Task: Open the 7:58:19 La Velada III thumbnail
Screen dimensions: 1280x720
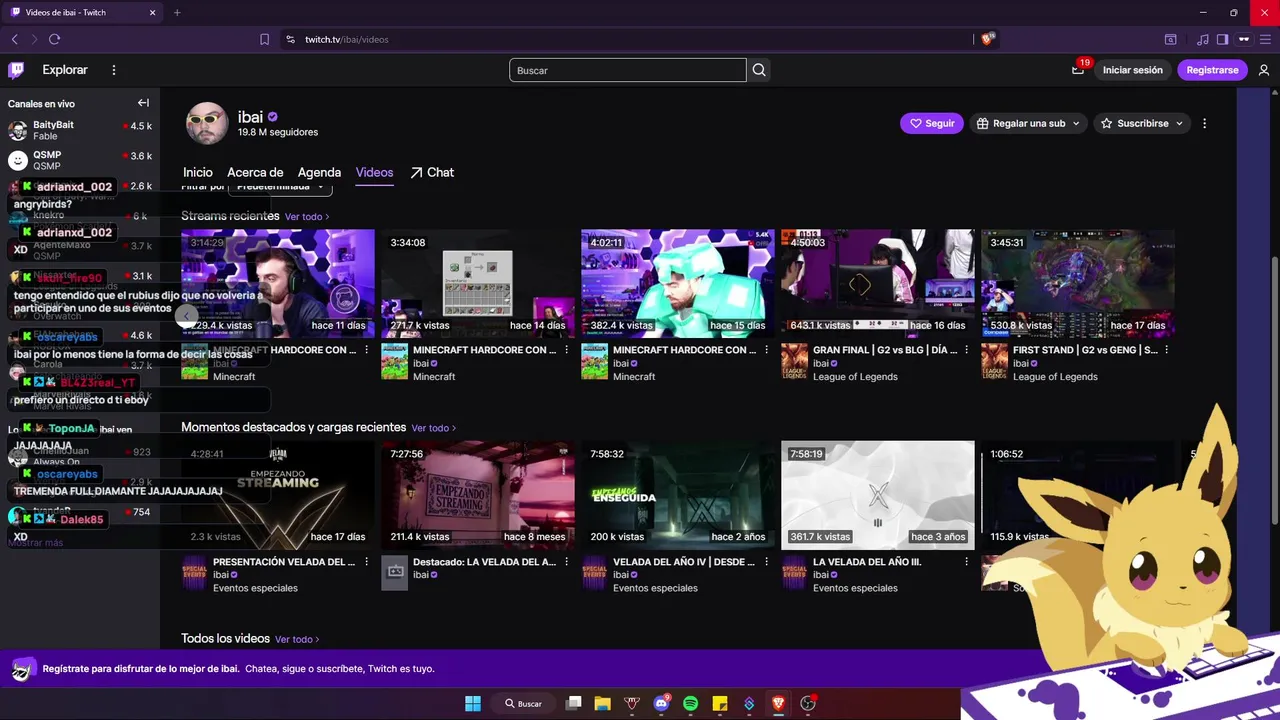Action: coord(878,495)
